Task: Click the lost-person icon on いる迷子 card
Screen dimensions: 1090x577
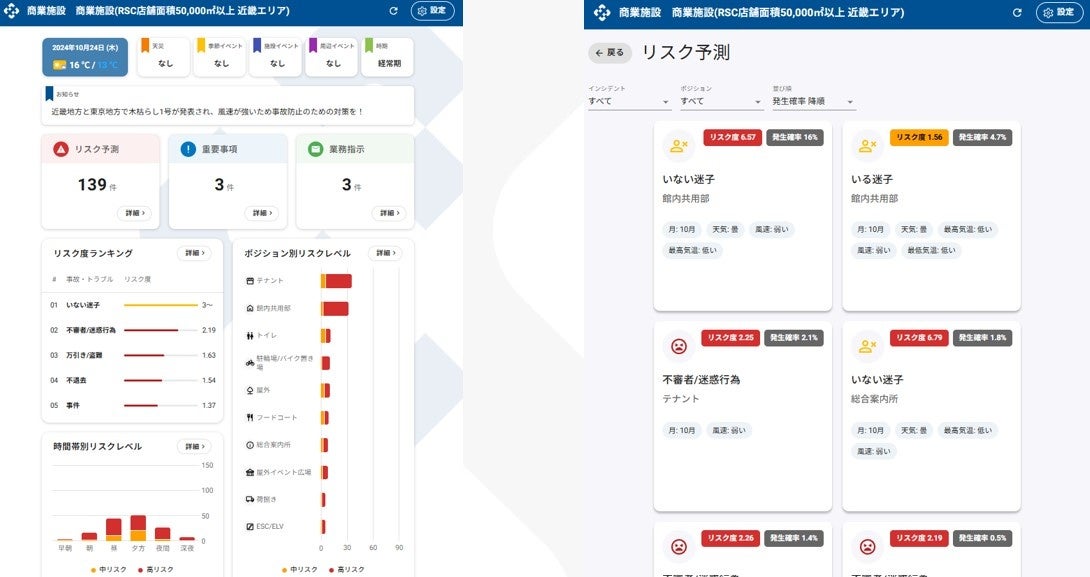Action: (868, 146)
